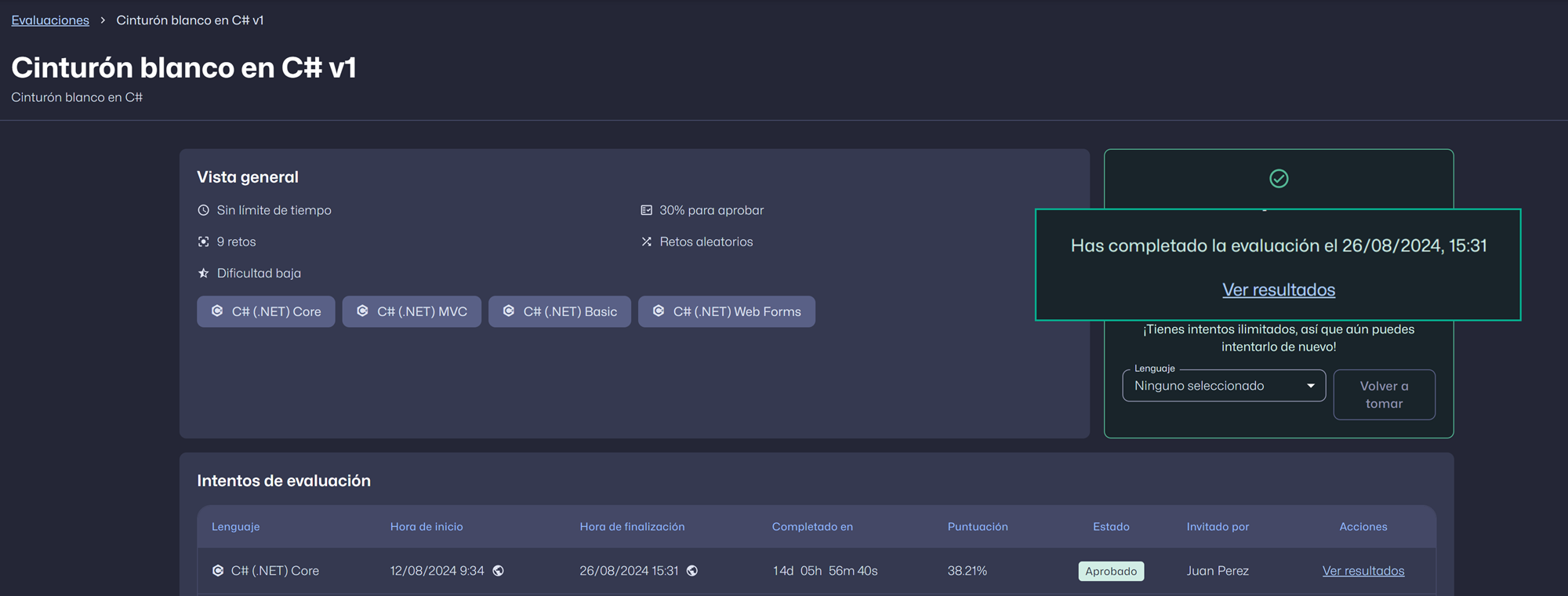Image resolution: width=1568 pixels, height=596 pixels.
Task: Select the C# (.NET) Basic chip
Action: point(560,311)
